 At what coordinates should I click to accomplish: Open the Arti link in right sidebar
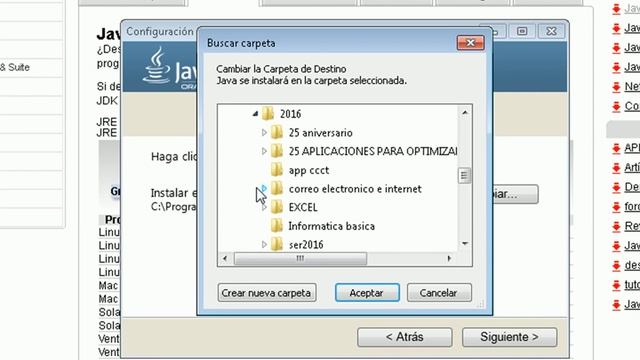coord(632,167)
